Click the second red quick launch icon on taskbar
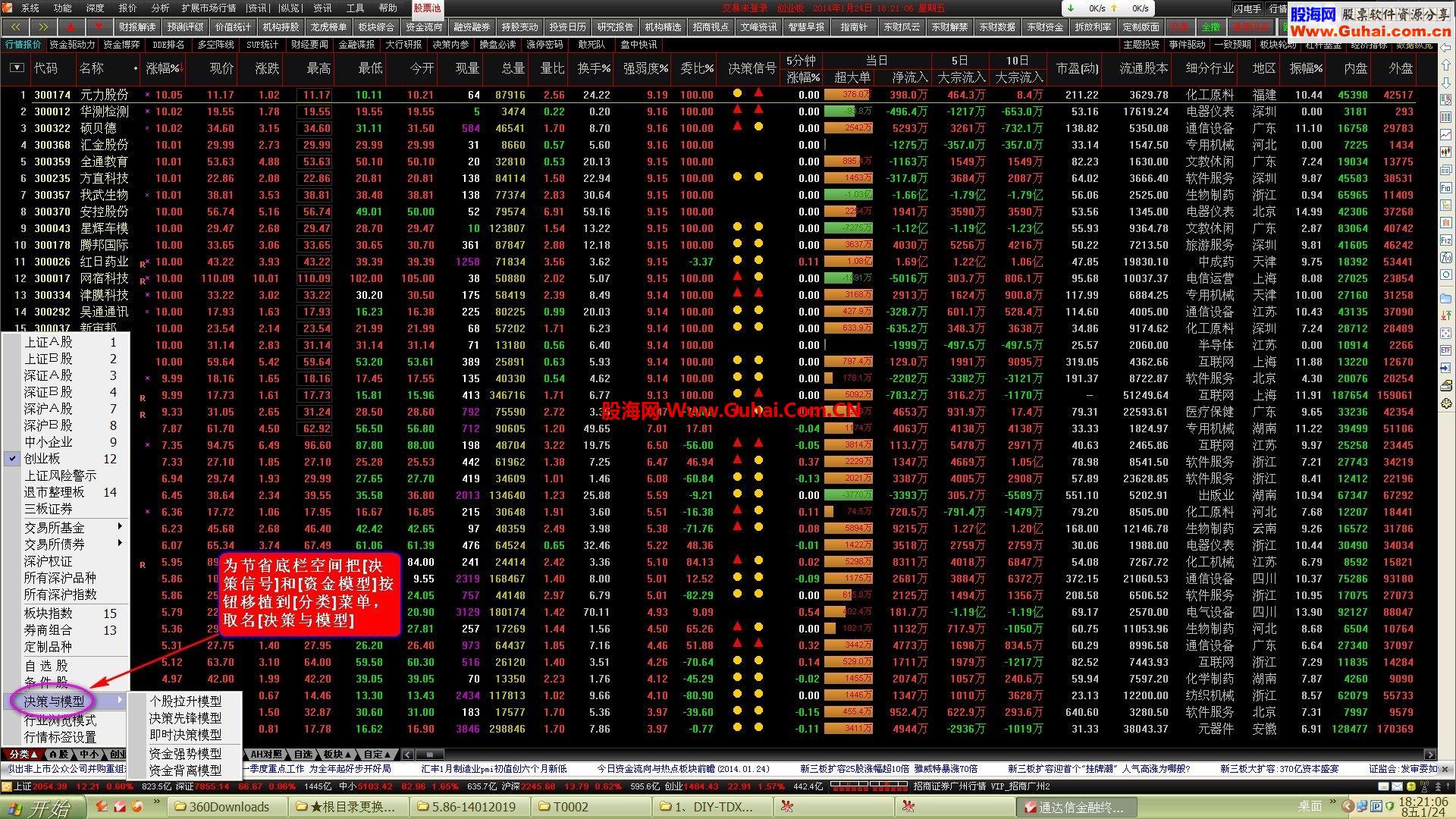This screenshot has width=1456, height=819. click(120, 806)
